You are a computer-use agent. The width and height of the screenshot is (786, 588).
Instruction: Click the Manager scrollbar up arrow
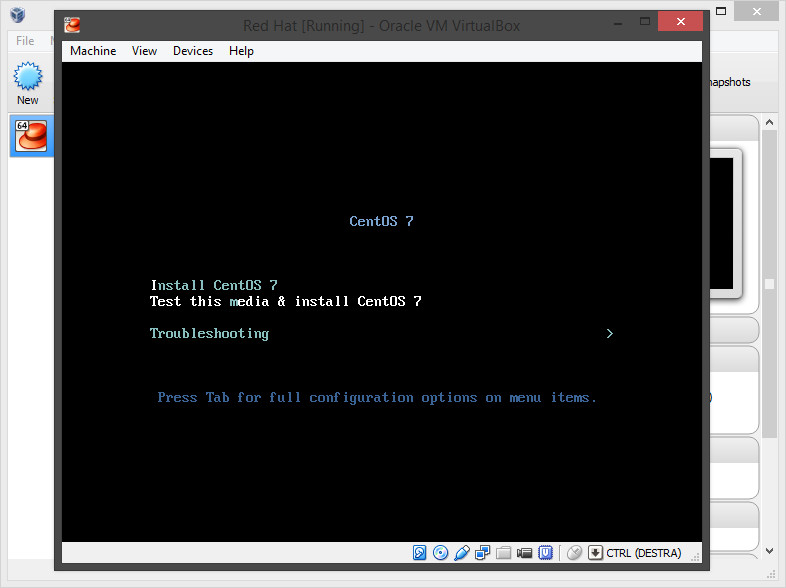pyautogui.click(x=769, y=122)
